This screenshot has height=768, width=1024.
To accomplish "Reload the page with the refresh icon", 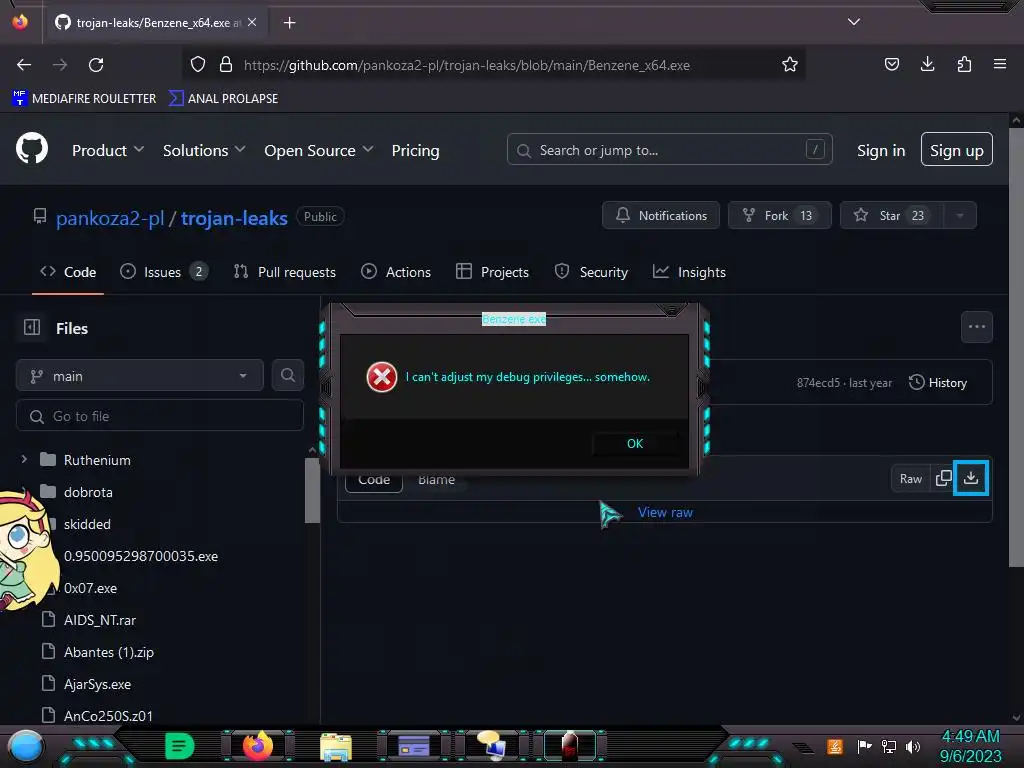I will coord(96,65).
